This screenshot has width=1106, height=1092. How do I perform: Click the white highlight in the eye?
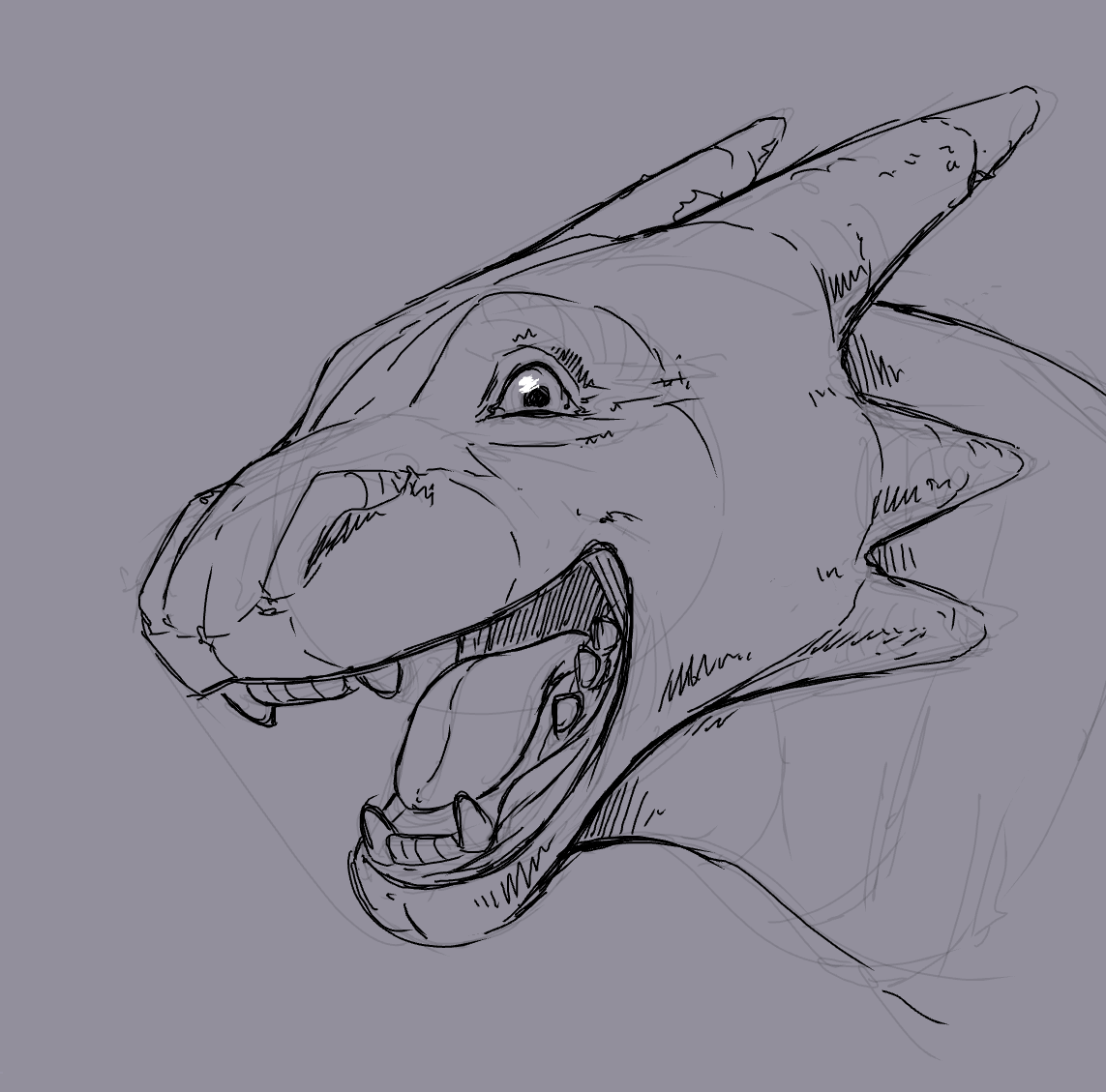click(x=528, y=383)
